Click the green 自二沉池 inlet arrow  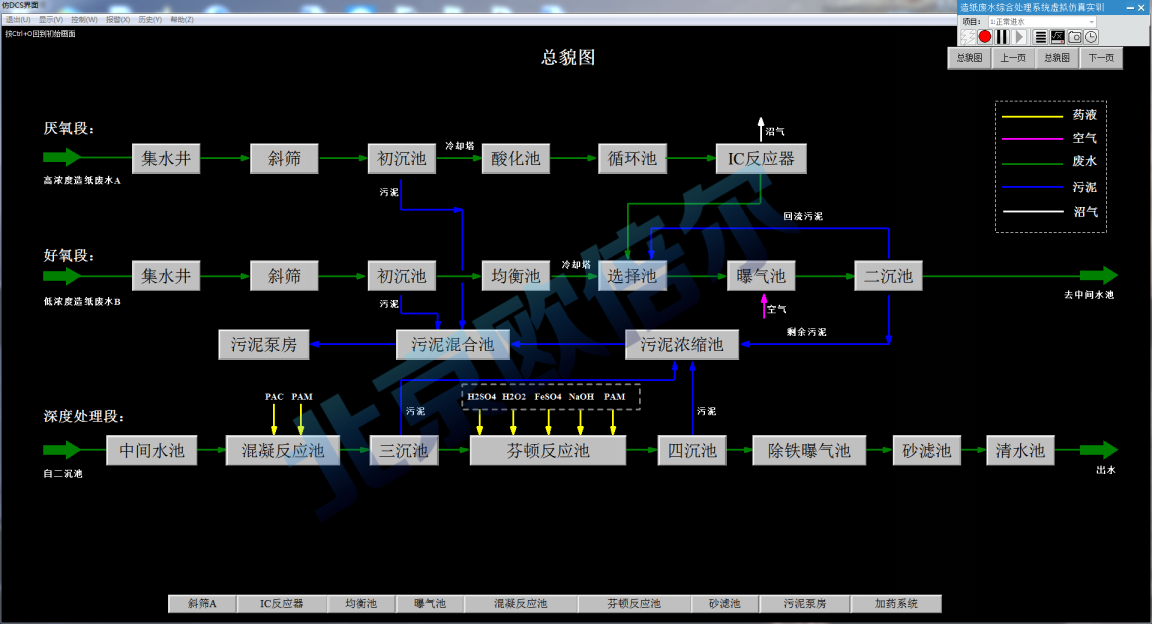click(x=62, y=450)
